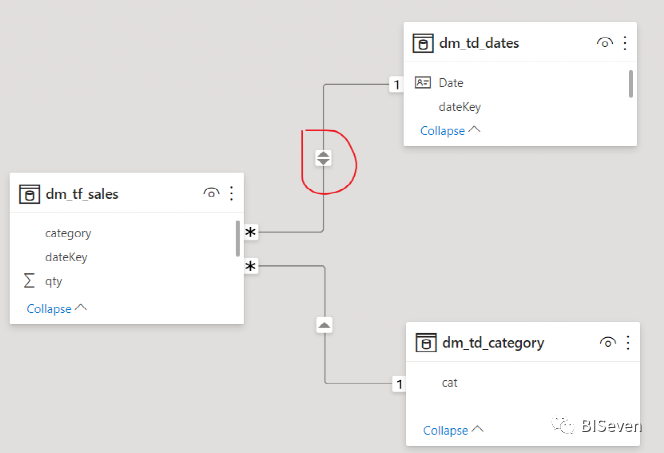The image size is (664, 453).
Task: Click the dm_td_category table icon
Action: [x=426, y=343]
